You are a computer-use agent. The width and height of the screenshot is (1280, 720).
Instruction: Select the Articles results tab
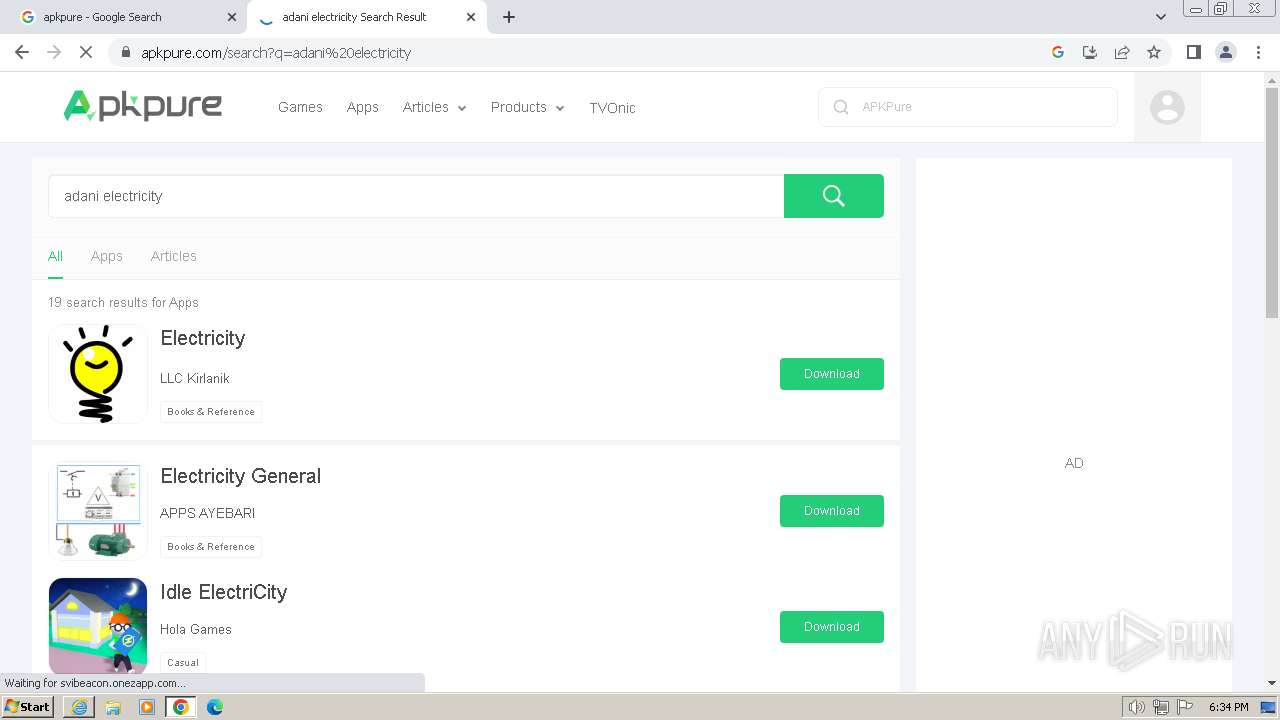coord(173,256)
